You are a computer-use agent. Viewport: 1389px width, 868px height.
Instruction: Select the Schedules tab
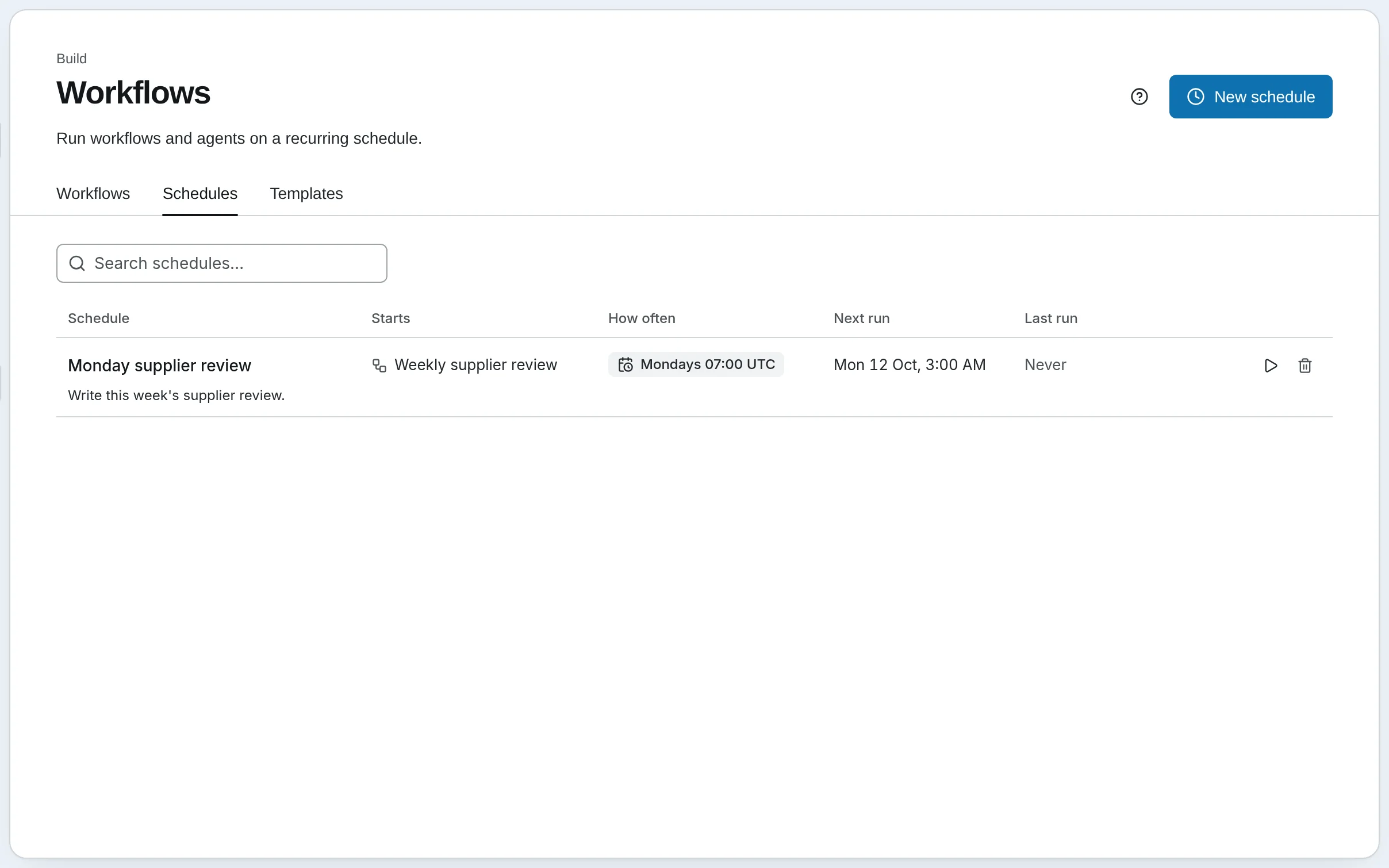[200, 194]
